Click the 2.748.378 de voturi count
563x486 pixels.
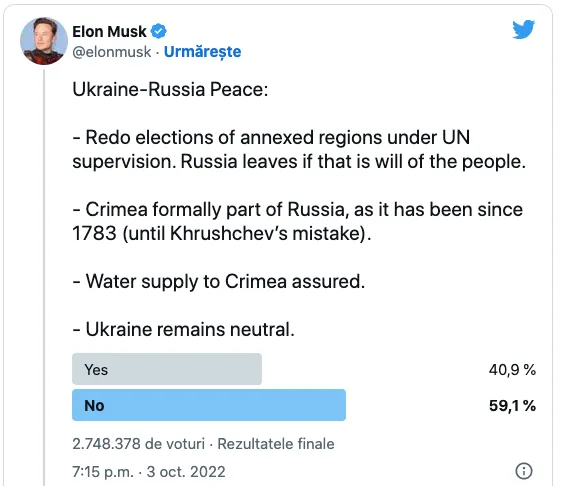(x=139, y=444)
